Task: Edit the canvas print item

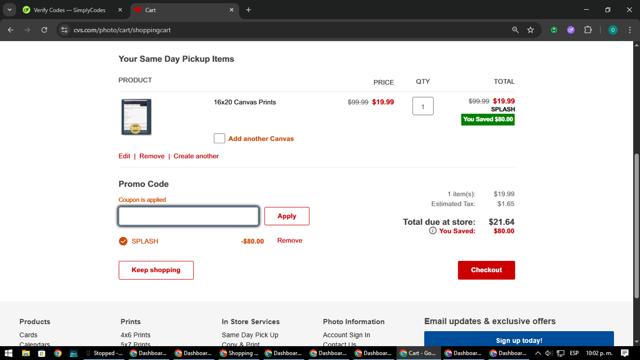Action: tap(124, 156)
